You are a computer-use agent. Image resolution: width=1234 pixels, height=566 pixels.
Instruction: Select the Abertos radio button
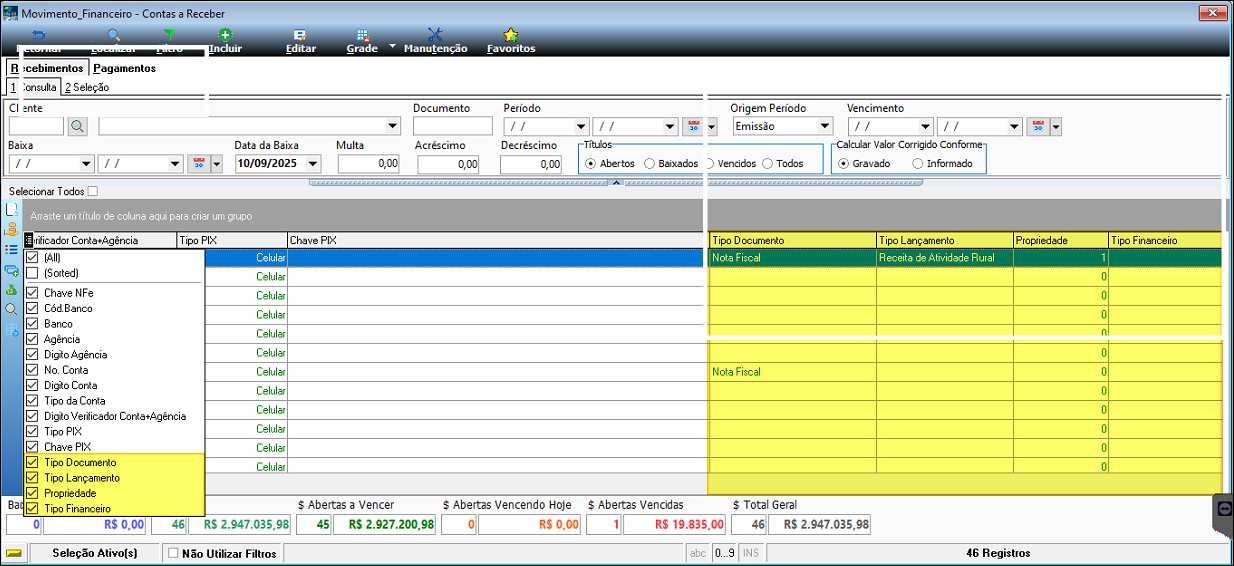(x=591, y=163)
